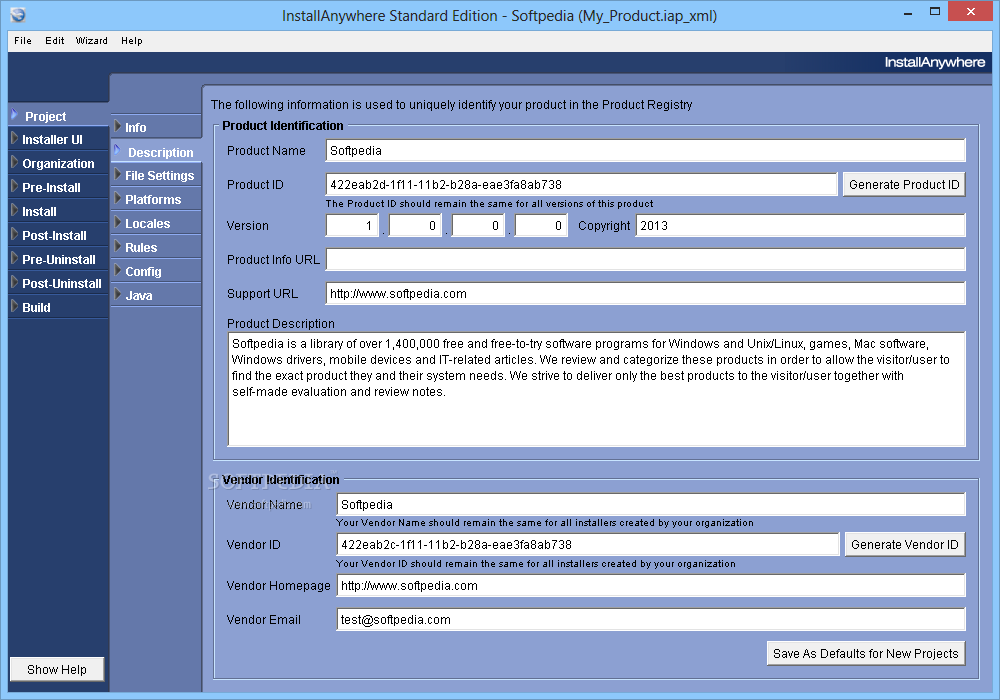This screenshot has width=1000, height=700.
Task: Click the major version field showing 1
Action: tap(352, 226)
